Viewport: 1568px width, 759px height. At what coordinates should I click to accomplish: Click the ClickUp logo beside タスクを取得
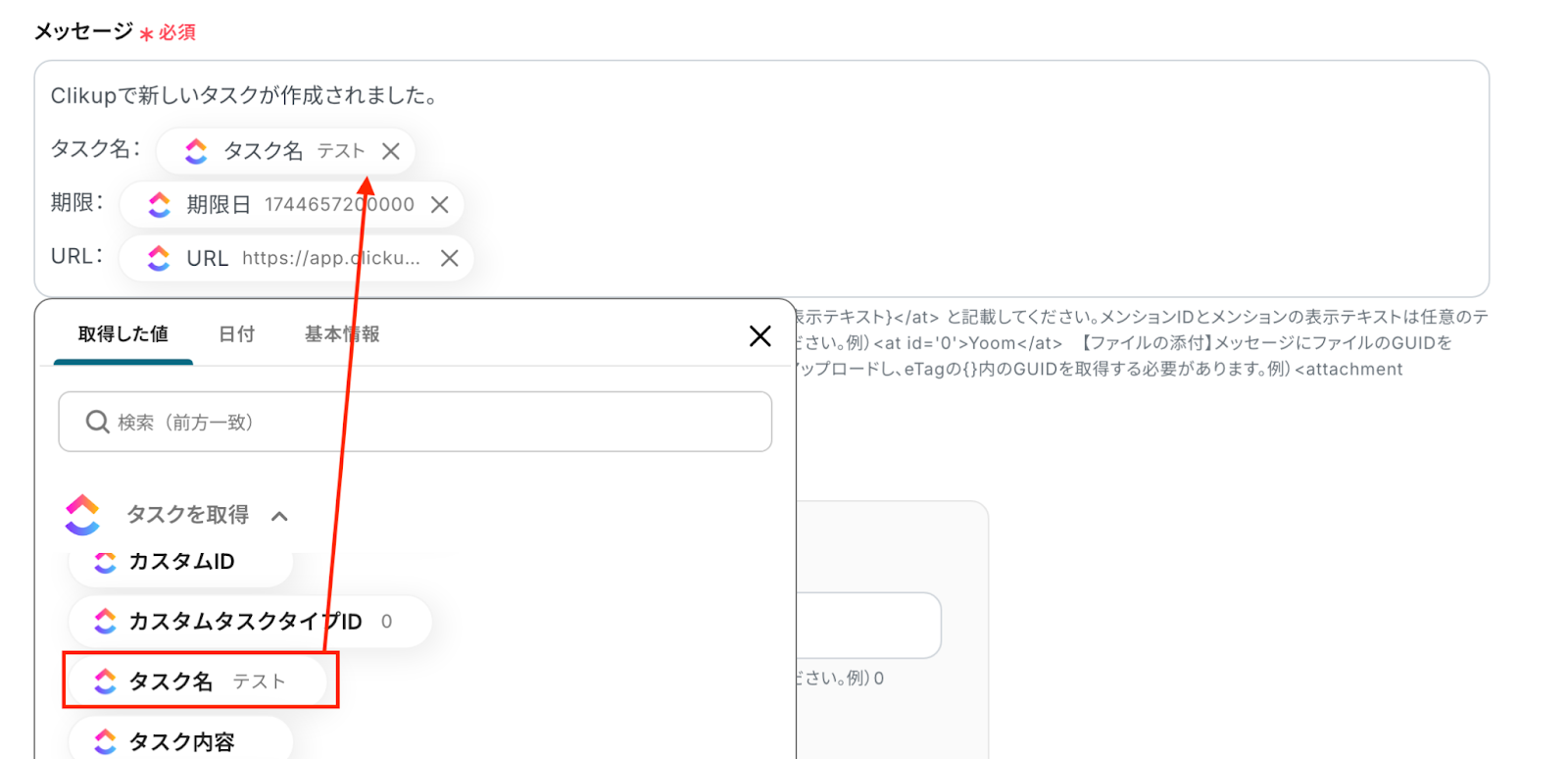pyautogui.click(x=82, y=515)
